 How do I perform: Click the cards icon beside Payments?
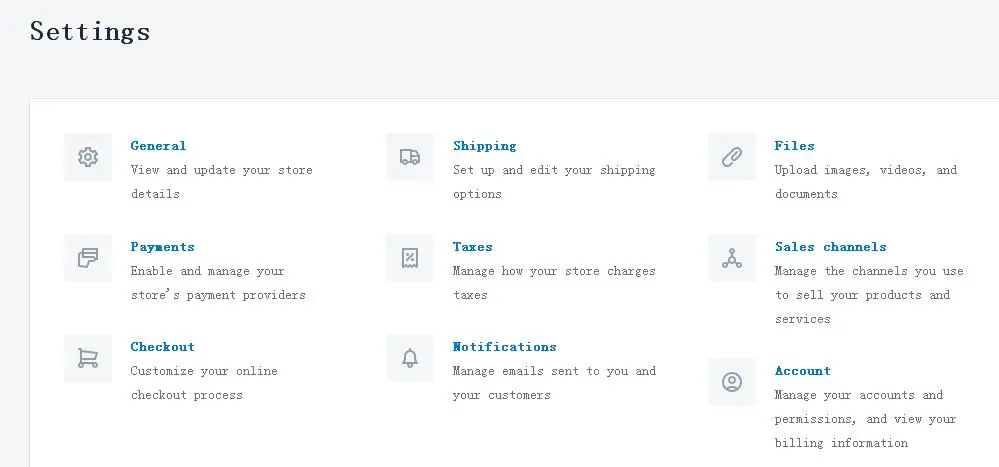(88, 258)
